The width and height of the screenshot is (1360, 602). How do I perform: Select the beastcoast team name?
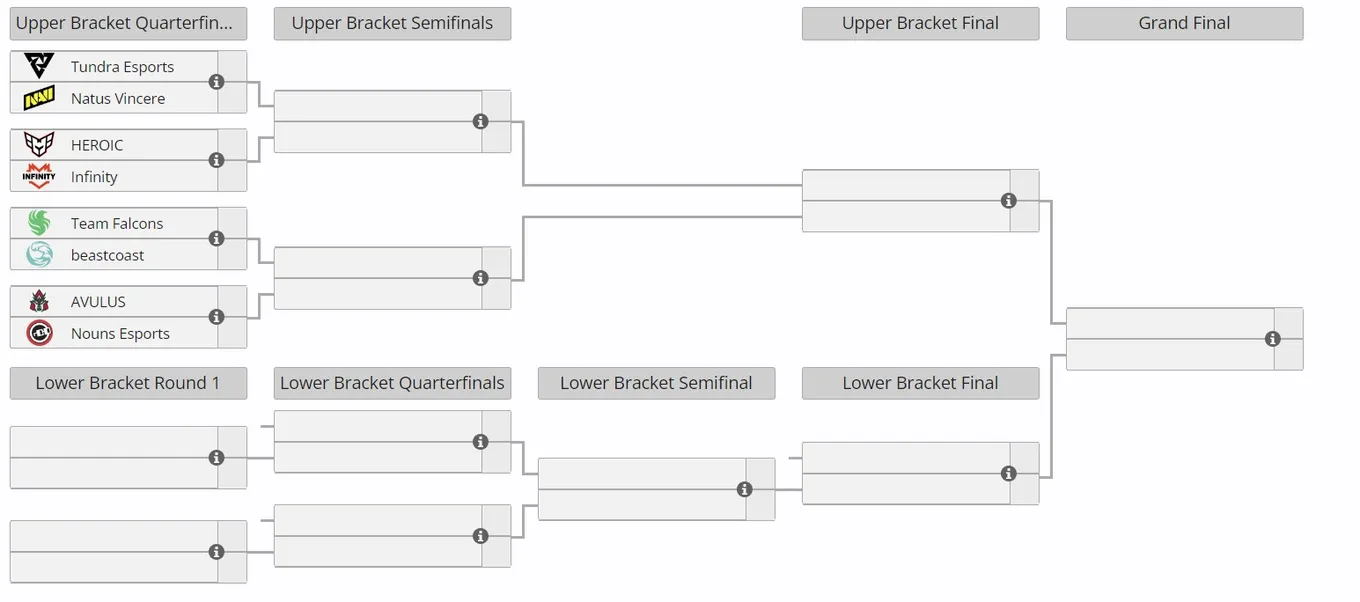click(107, 255)
